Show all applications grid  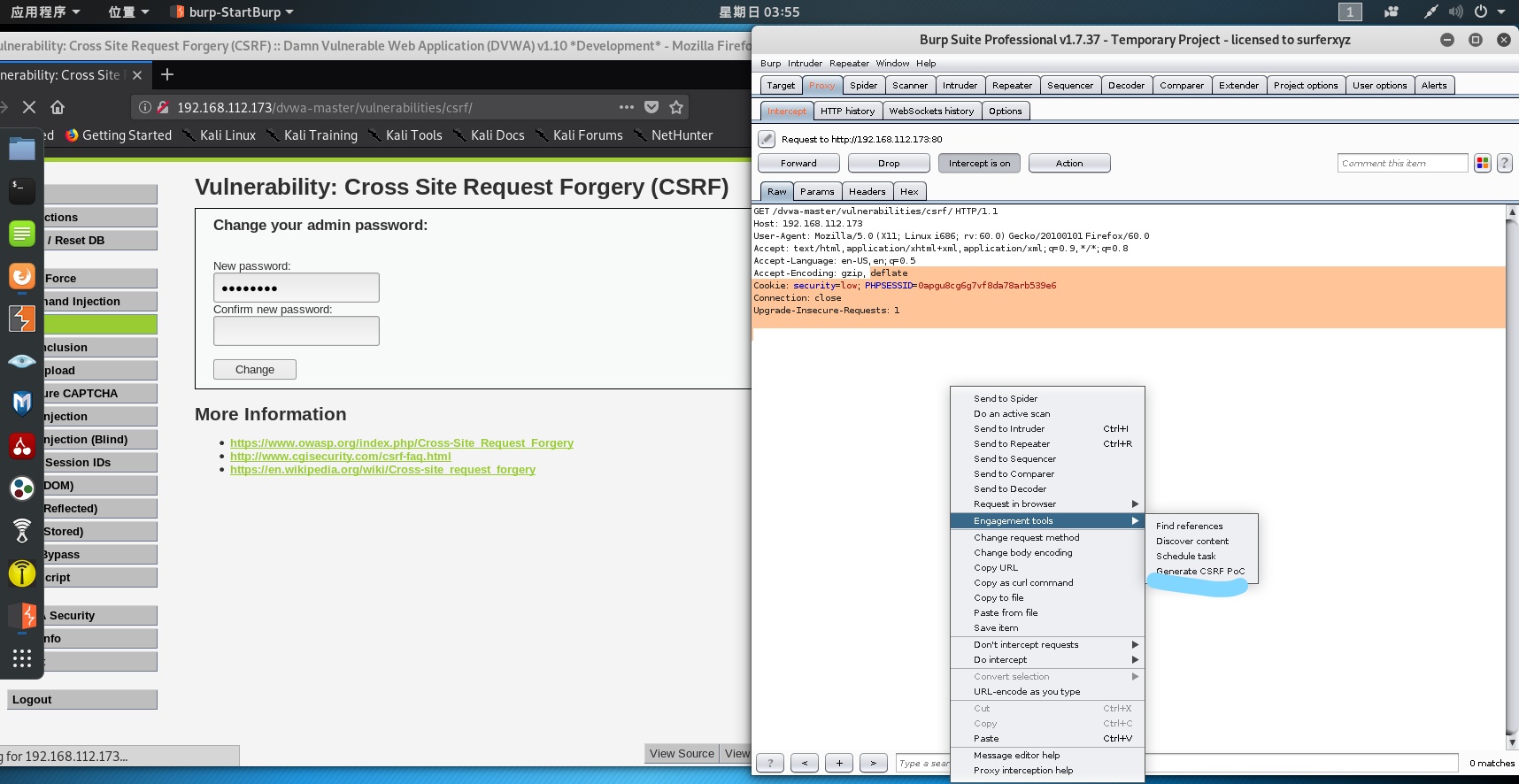click(x=22, y=658)
